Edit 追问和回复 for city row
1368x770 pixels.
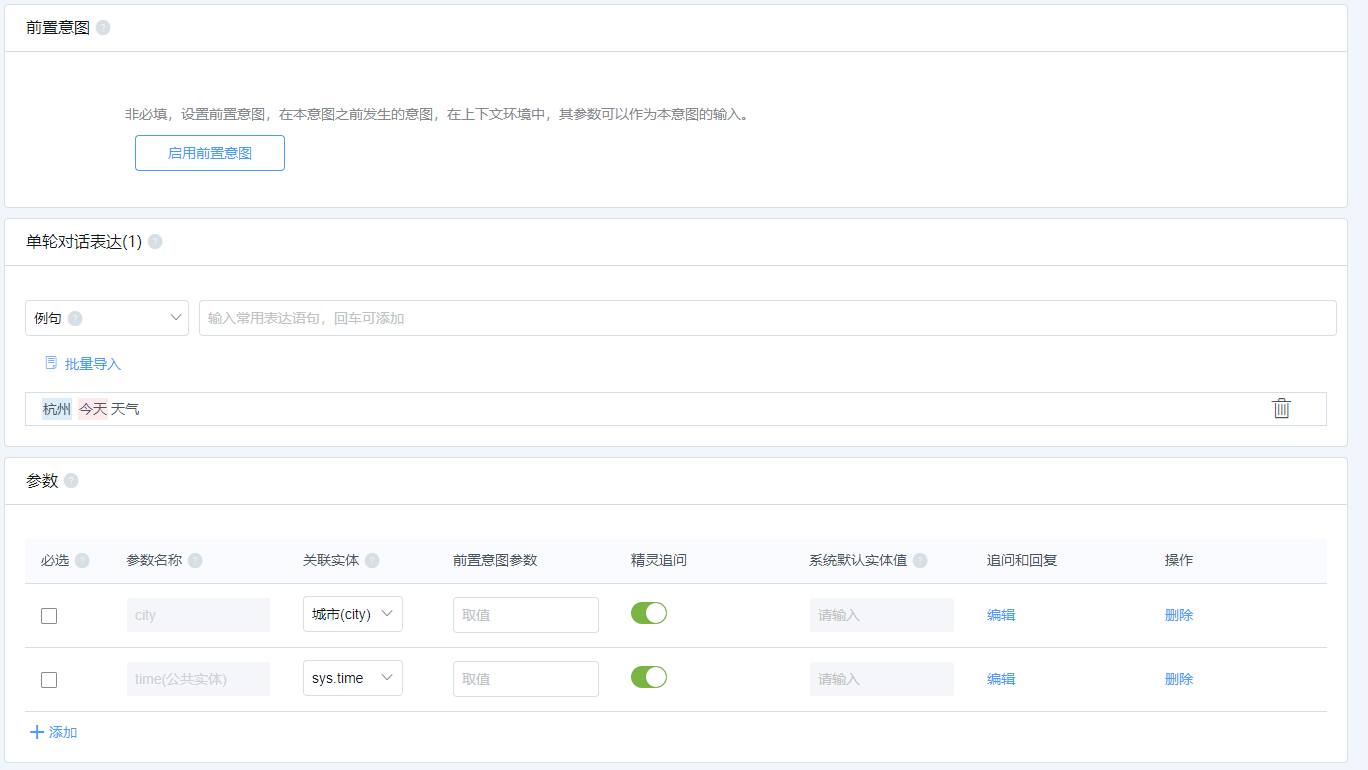click(1001, 615)
